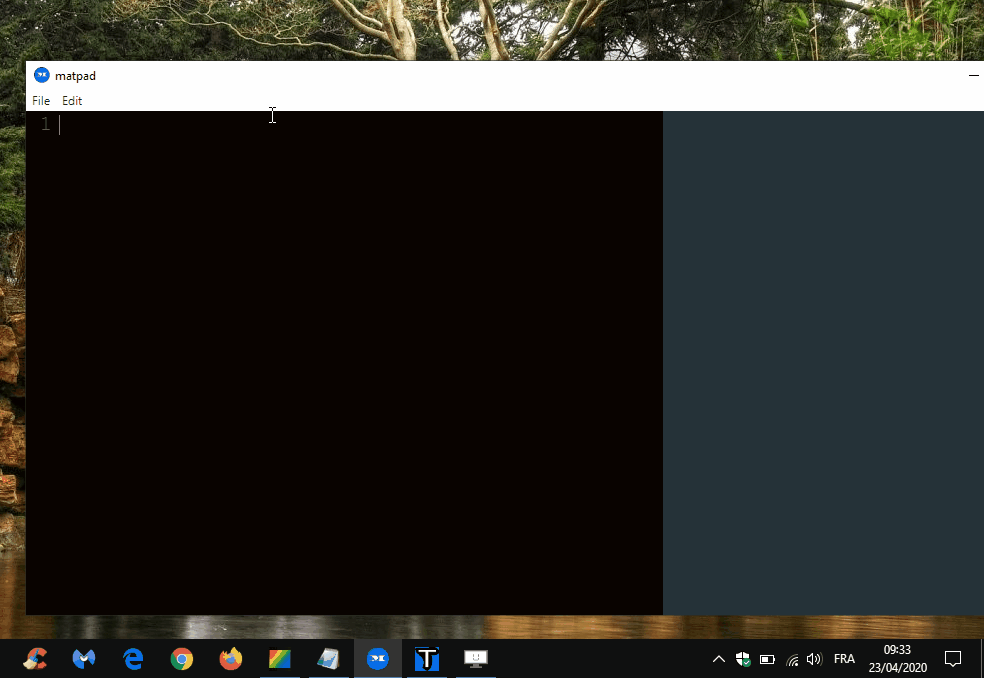Switch to the matpad taskbar button
This screenshot has height=678, width=984.
pos(377,659)
